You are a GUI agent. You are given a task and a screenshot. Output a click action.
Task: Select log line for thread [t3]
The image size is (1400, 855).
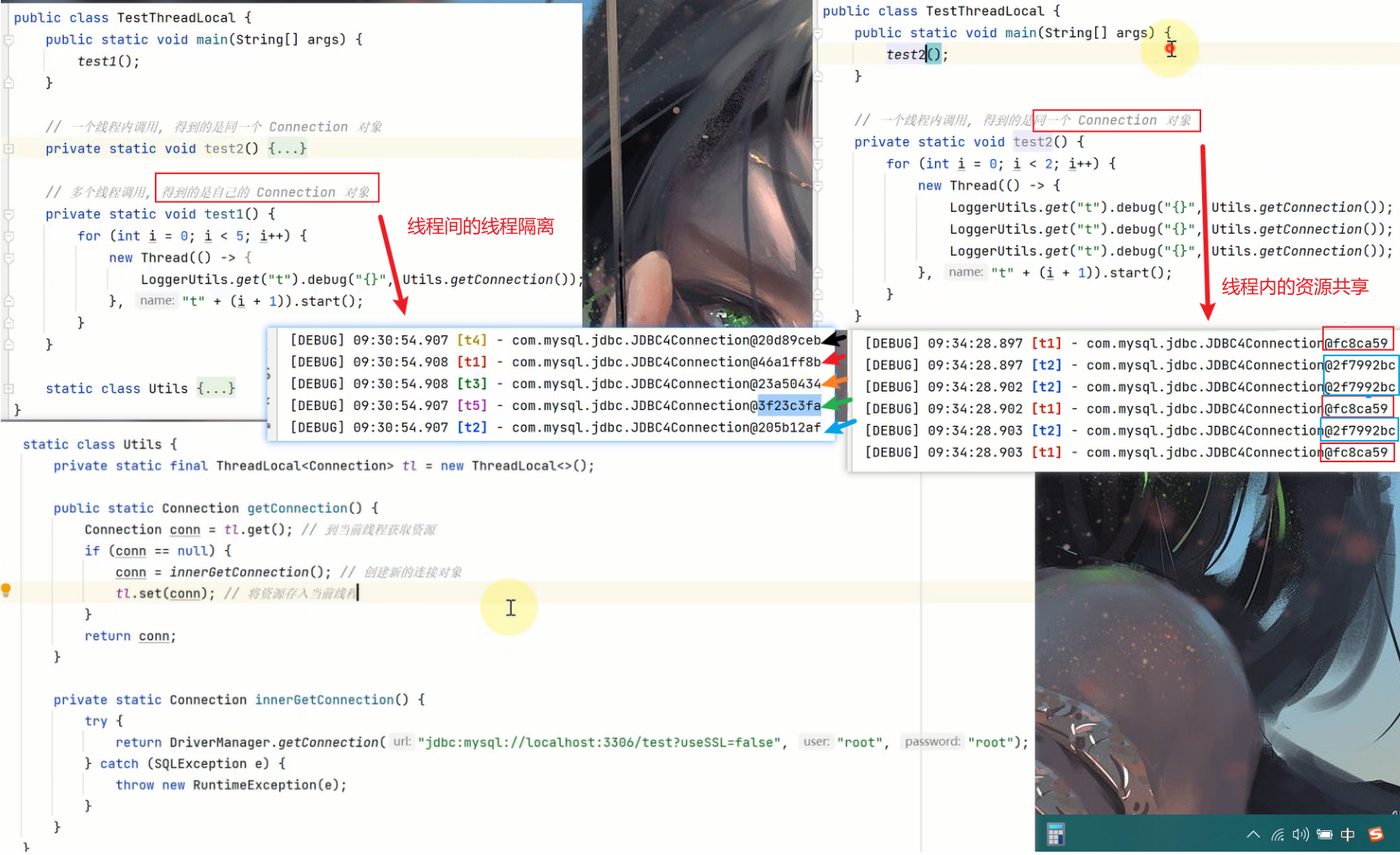[x=555, y=384]
